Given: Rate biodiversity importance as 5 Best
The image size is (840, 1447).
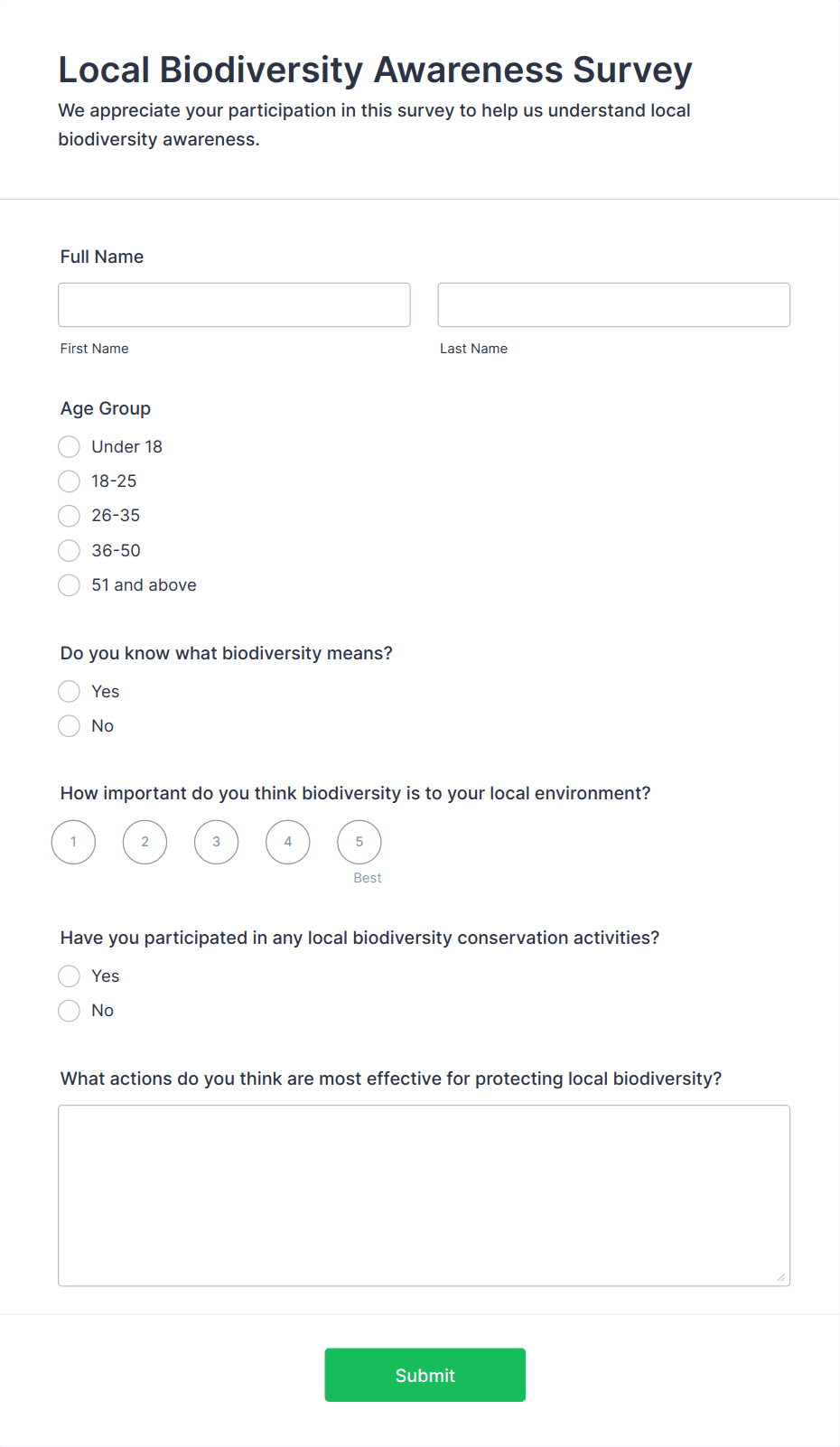Looking at the screenshot, I should coord(359,842).
